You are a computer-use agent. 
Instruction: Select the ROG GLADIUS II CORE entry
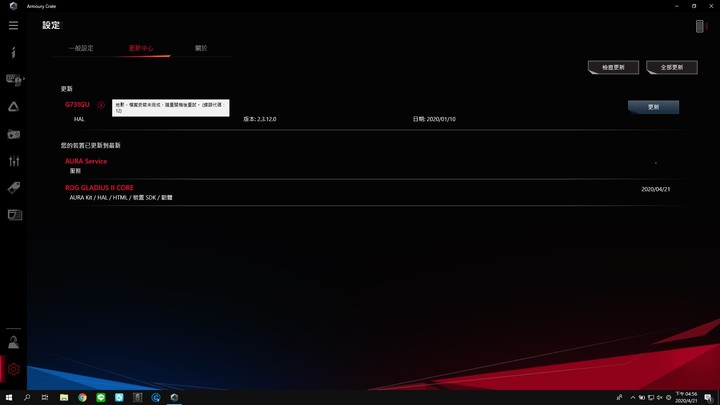[x=99, y=188]
